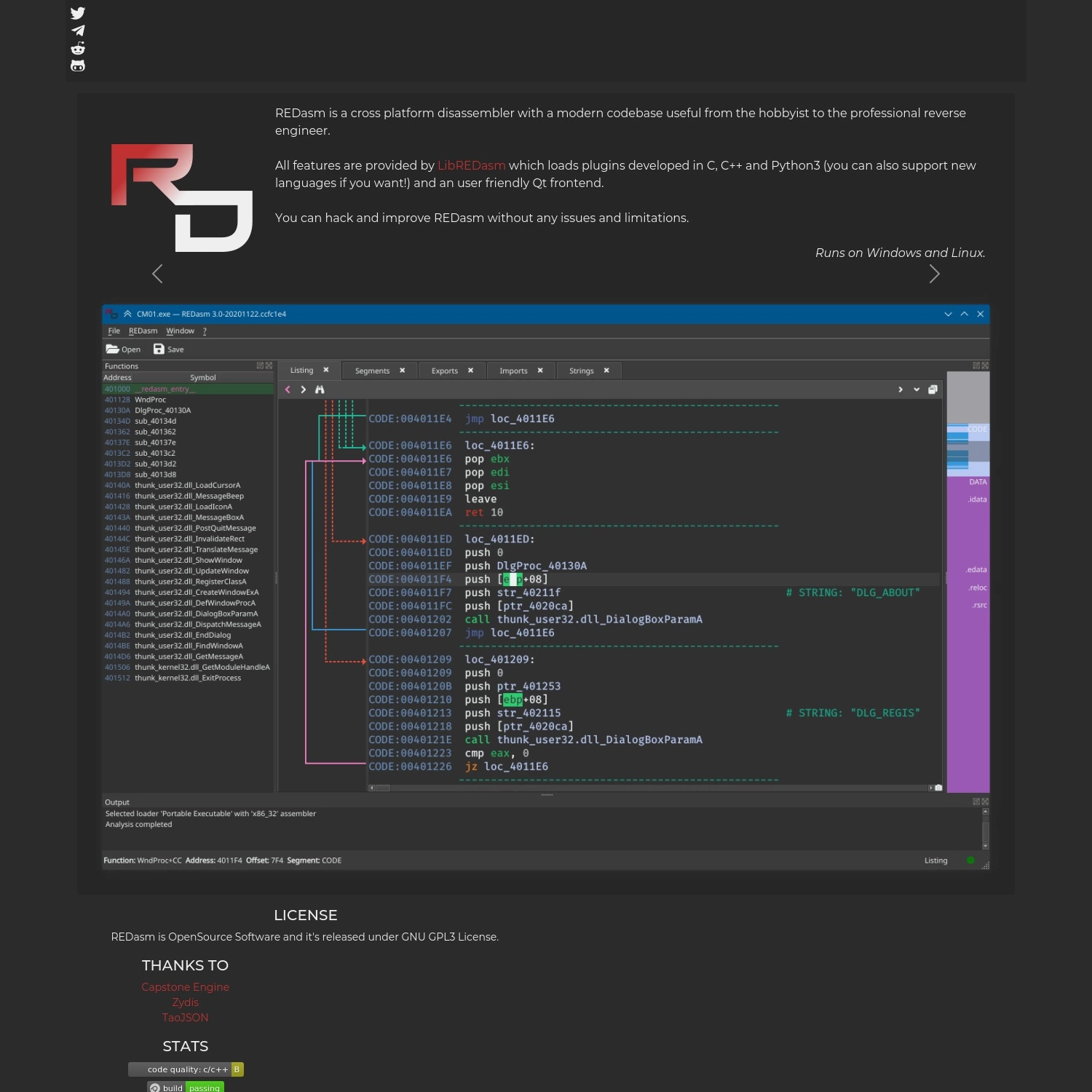Click the REDasm window app icon in its title bar
Screen dimensions: 1092x1092
click(x=111, y=314)
